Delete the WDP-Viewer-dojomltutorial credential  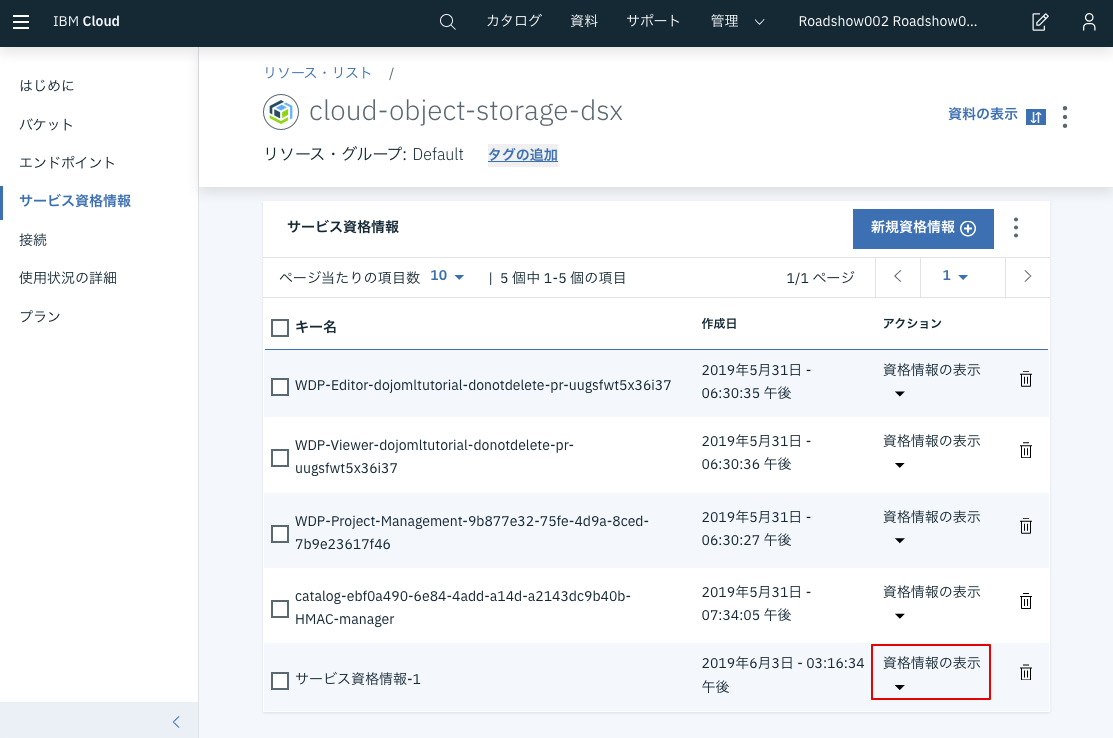coord(1026,451)
